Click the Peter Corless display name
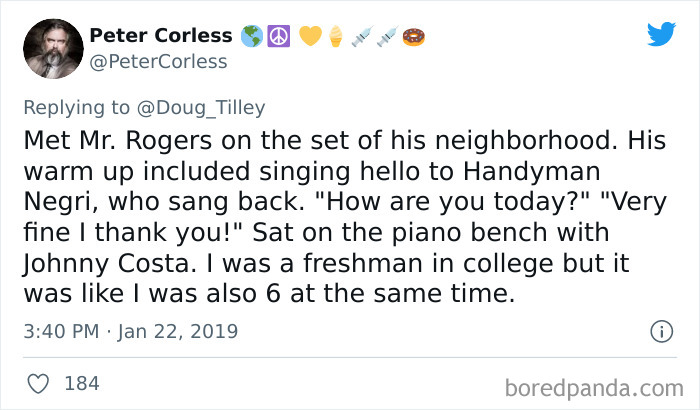Image resolution: width=700 pixels, height=410 pixels. (161, 36)
